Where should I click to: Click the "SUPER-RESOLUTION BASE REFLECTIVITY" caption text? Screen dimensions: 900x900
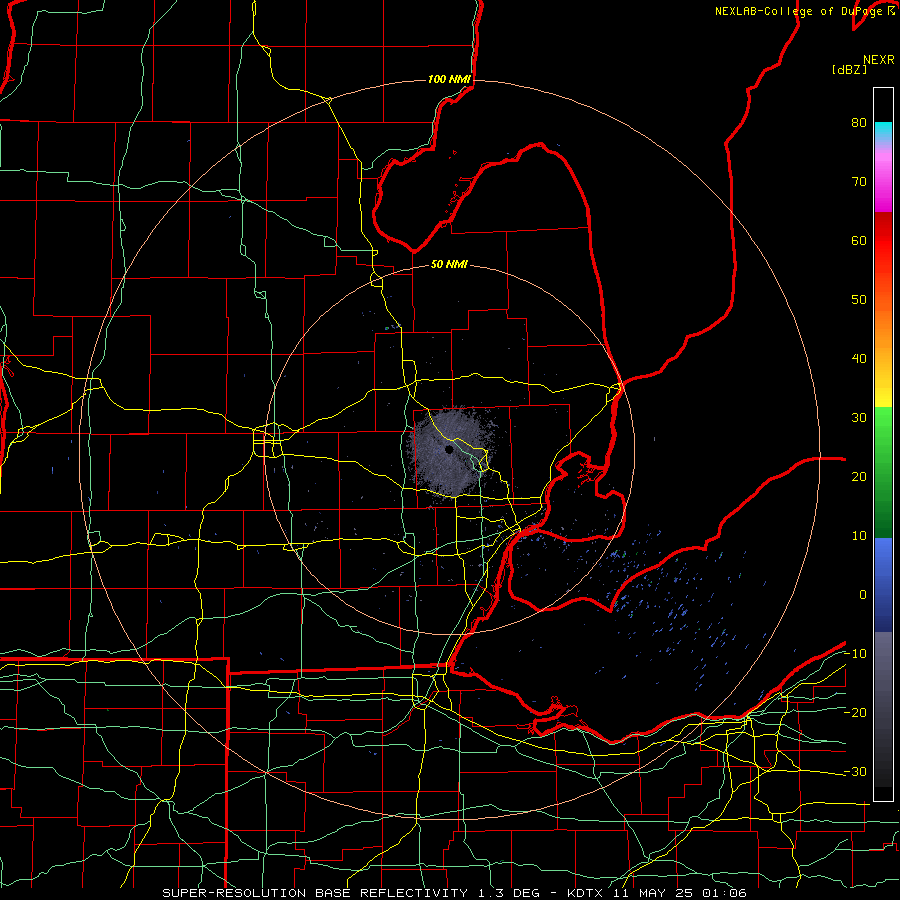(315, 893)
